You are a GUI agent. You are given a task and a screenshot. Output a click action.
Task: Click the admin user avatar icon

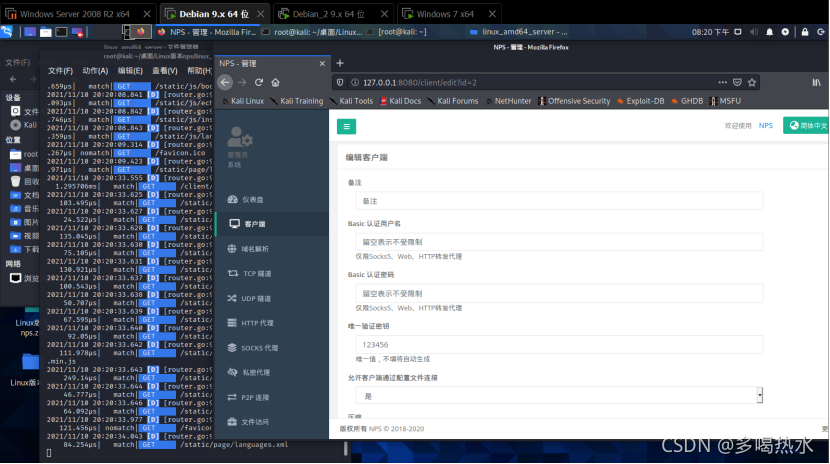click(x=239, y=138)
